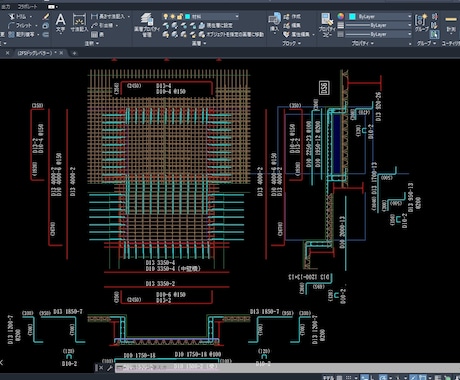Expand the プロパティ panel title arrow
The height and width of the screenshot is (380, 460).
pos(372,43)
